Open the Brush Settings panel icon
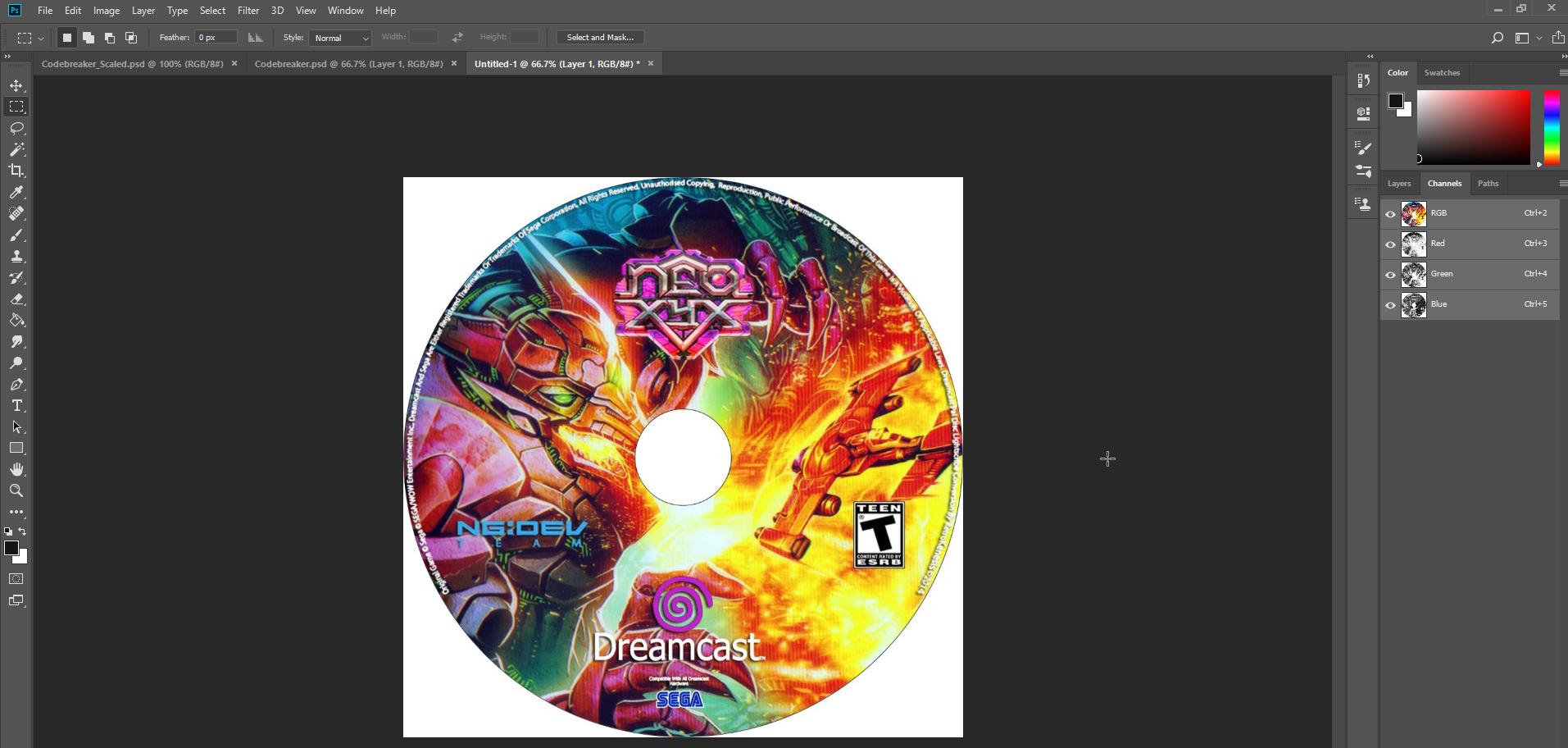 (x=1363, y=148)
